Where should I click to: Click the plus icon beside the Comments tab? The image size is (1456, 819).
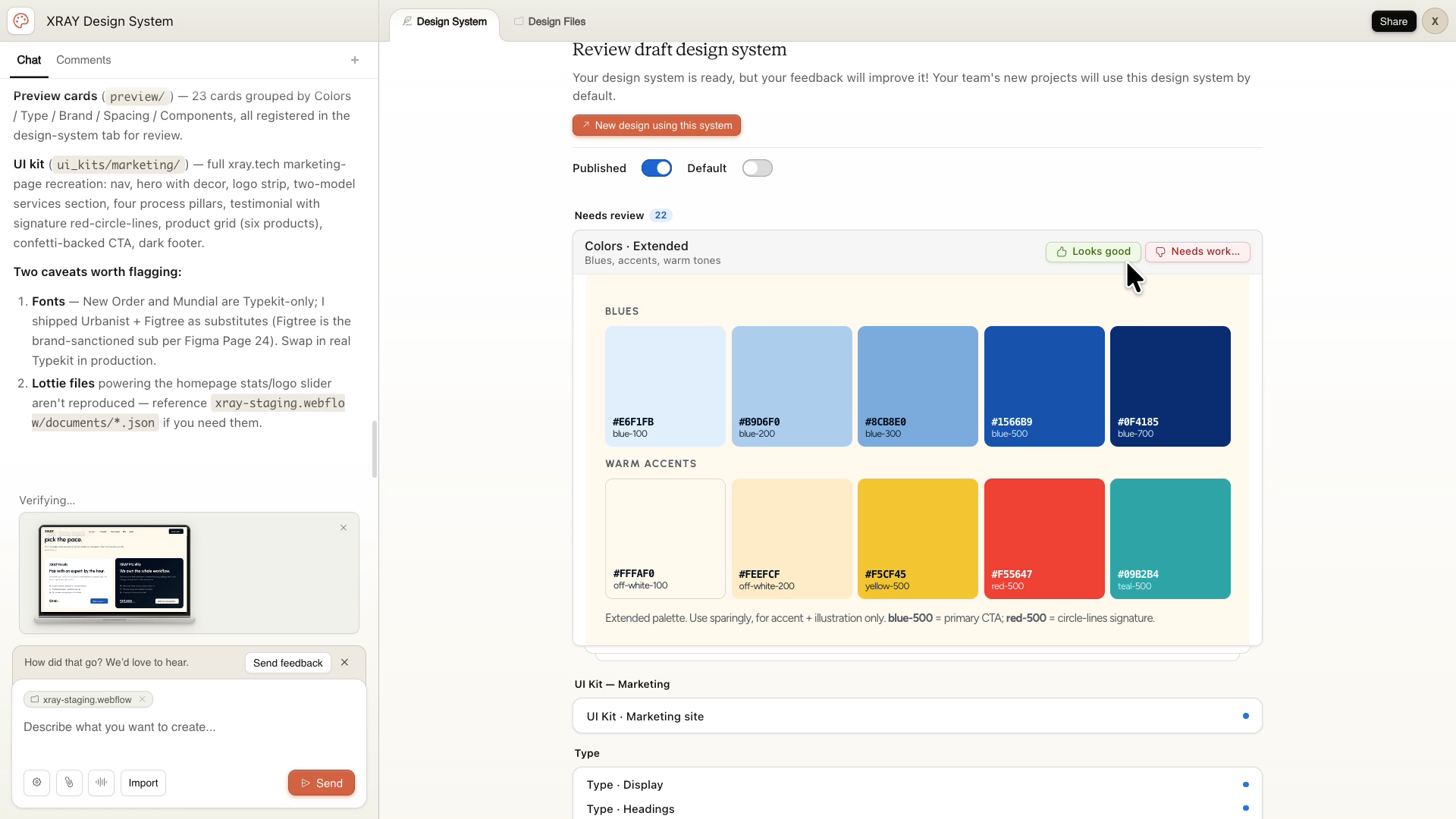pyautogui.click(x=354, y=60)
